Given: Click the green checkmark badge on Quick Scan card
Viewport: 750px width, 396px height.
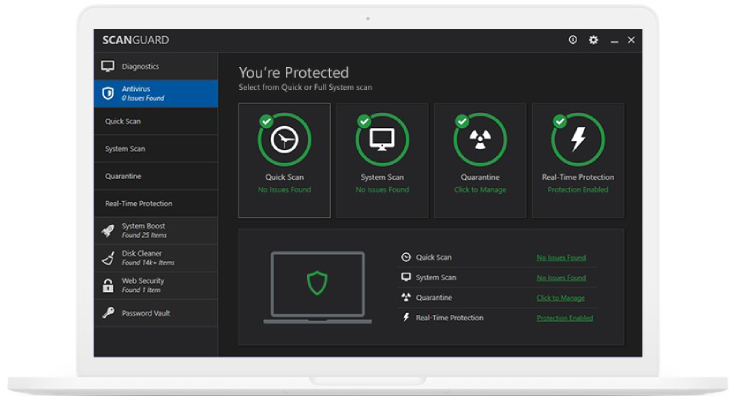Looking at the screenshot, I should [x=266, y=121].
